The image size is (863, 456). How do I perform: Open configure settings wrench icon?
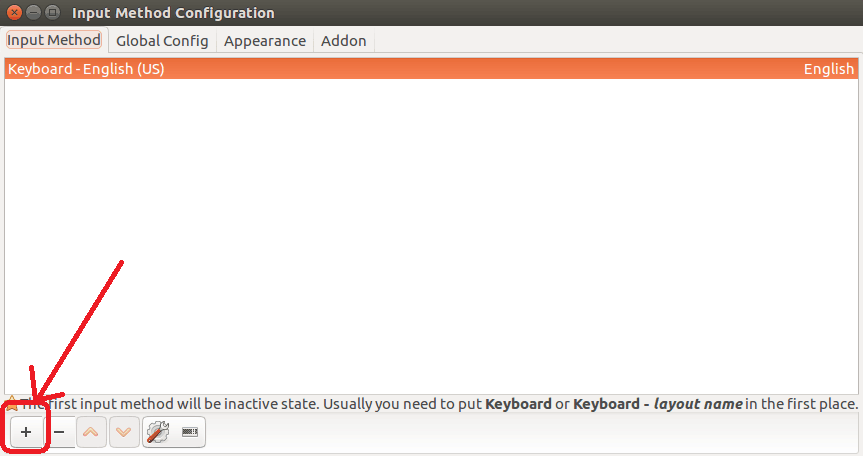158,433
